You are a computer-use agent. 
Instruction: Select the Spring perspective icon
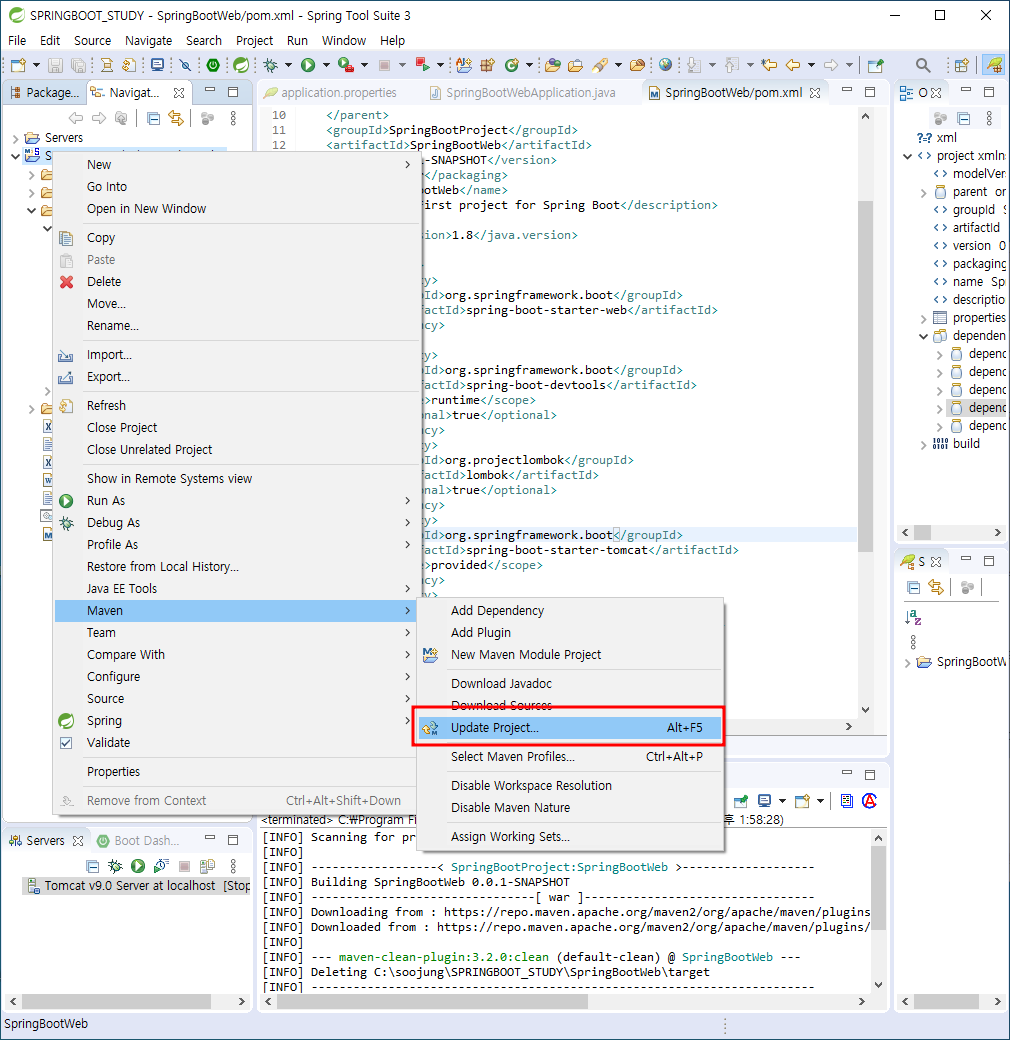993,65
